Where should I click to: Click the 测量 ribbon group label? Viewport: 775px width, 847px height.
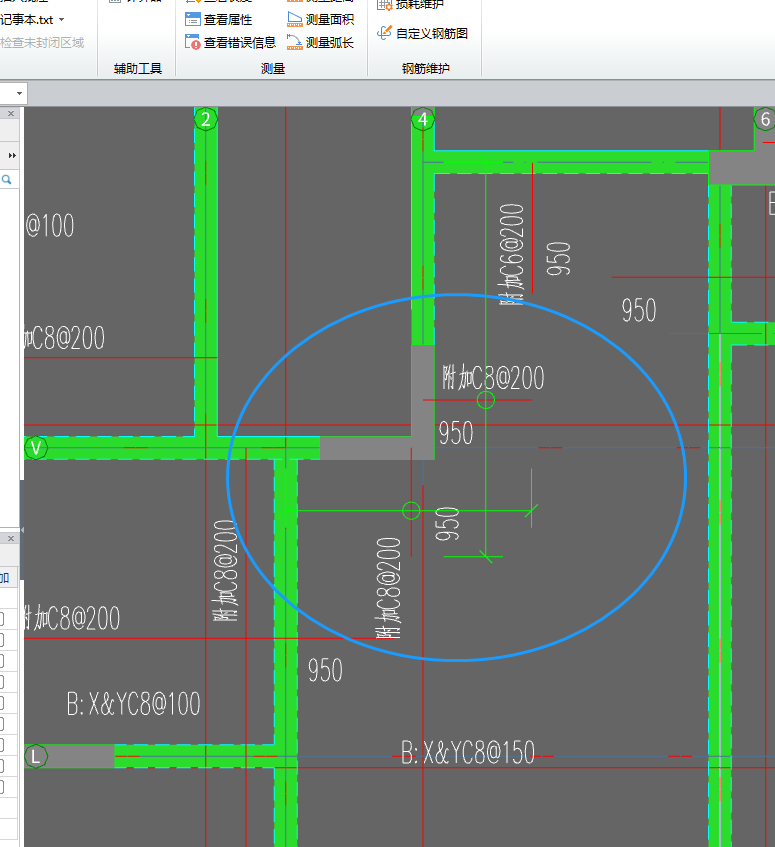[x=273, y=69]
